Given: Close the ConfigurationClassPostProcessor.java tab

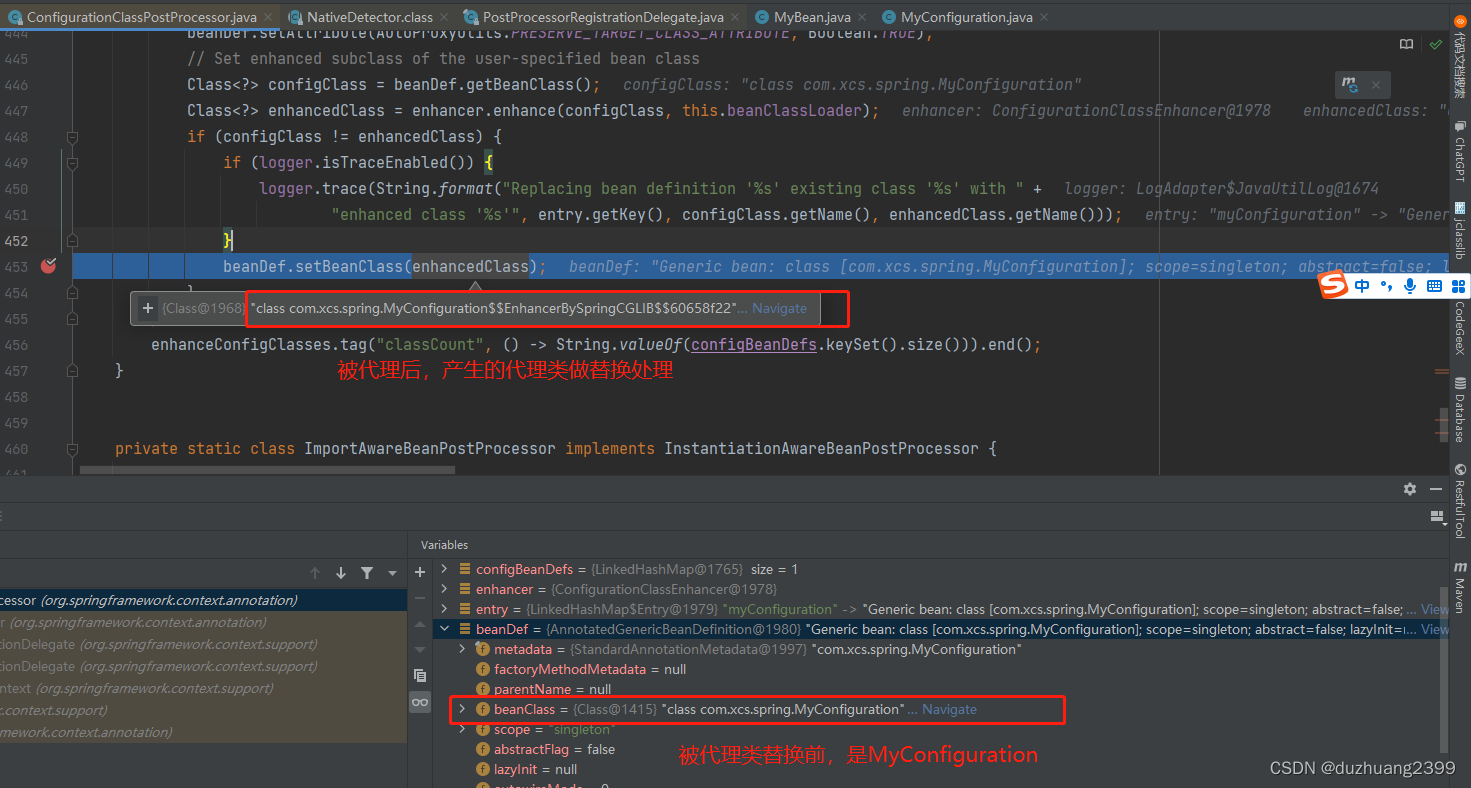Looking at the screenshot, I should [x=270, y=18].
